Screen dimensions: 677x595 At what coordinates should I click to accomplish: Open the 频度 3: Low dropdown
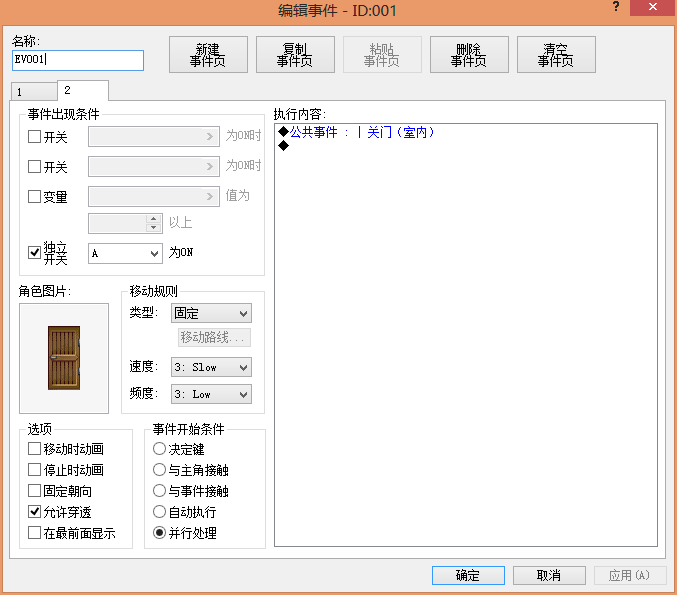coord(211,394)
